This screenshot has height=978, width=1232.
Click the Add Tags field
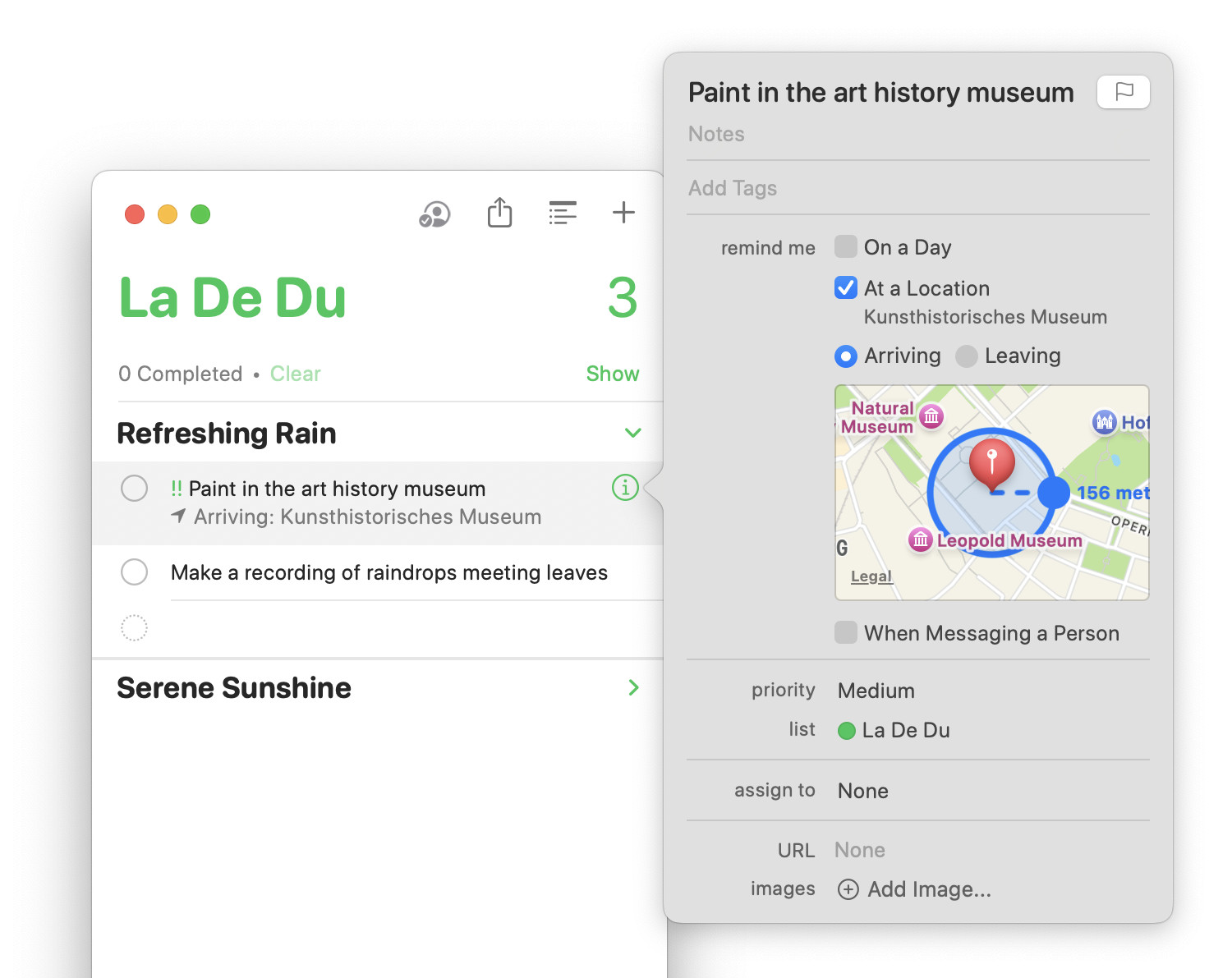click(x=917, y=188)
